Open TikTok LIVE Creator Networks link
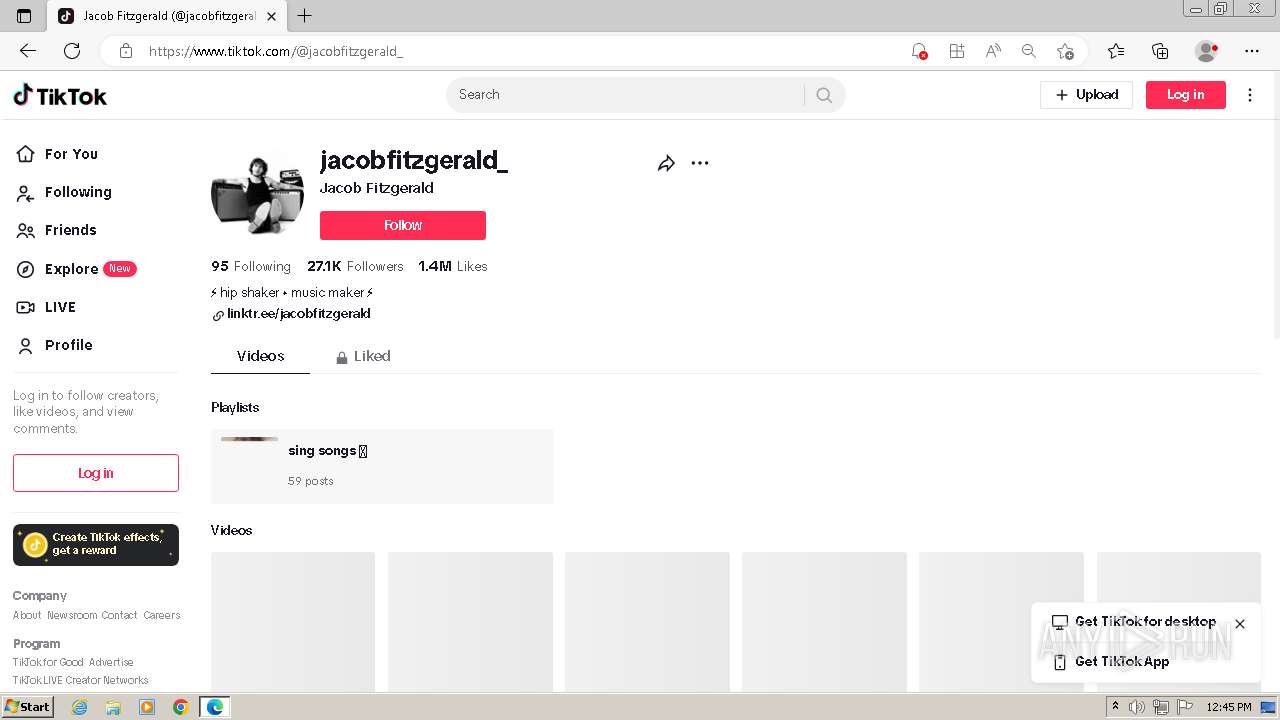The width and height of the screenshot is (1280, 720). 81,681
